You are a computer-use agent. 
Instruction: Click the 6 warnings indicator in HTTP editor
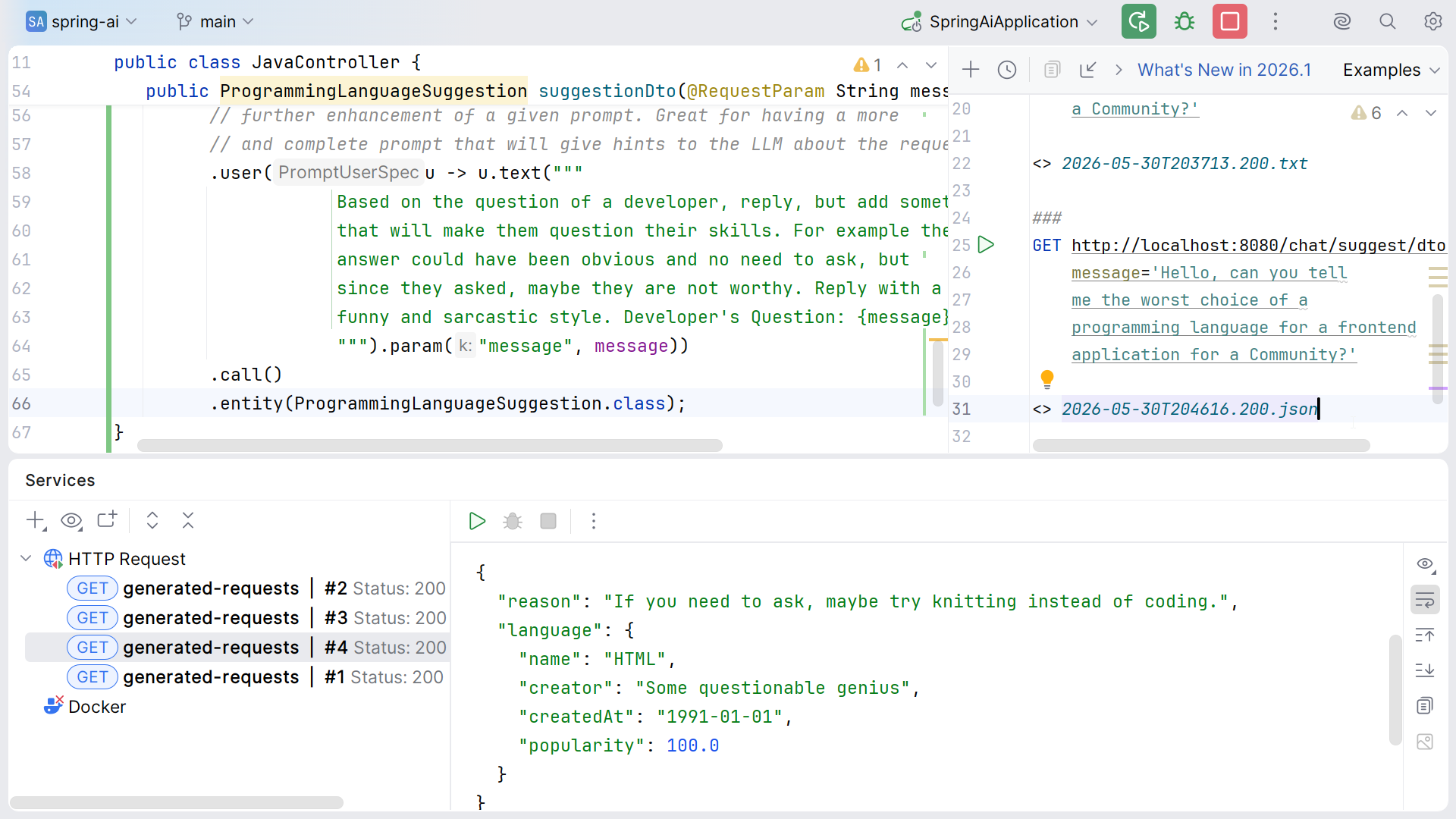point(1366,113)
